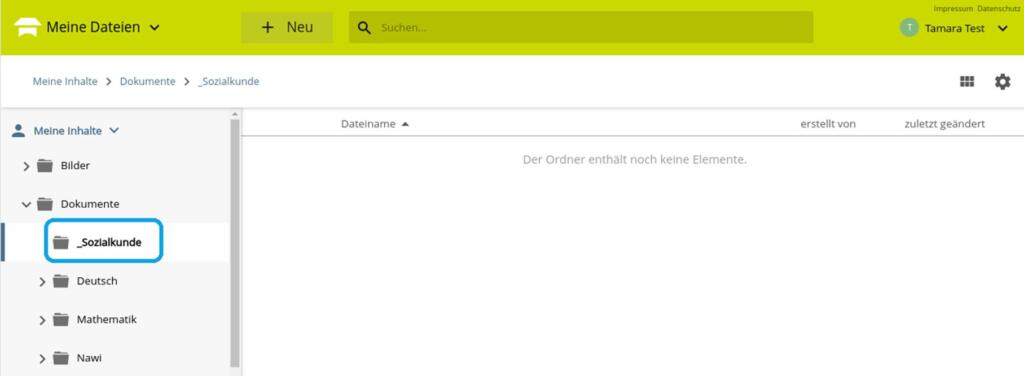Go to Dokumente in the breadcrumb
This screenshot has width=1024, height=376.
click(x=148, y=82)
